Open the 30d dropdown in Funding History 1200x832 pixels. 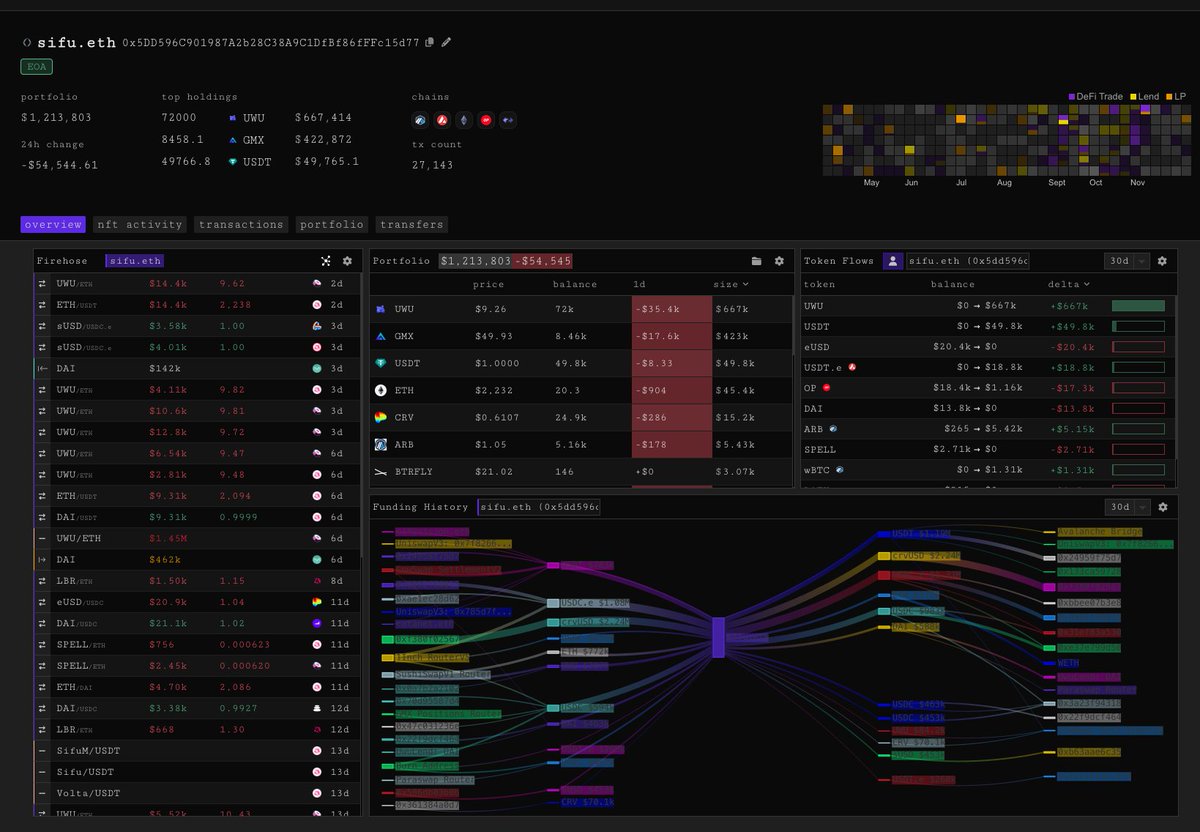coord(1126,507)
